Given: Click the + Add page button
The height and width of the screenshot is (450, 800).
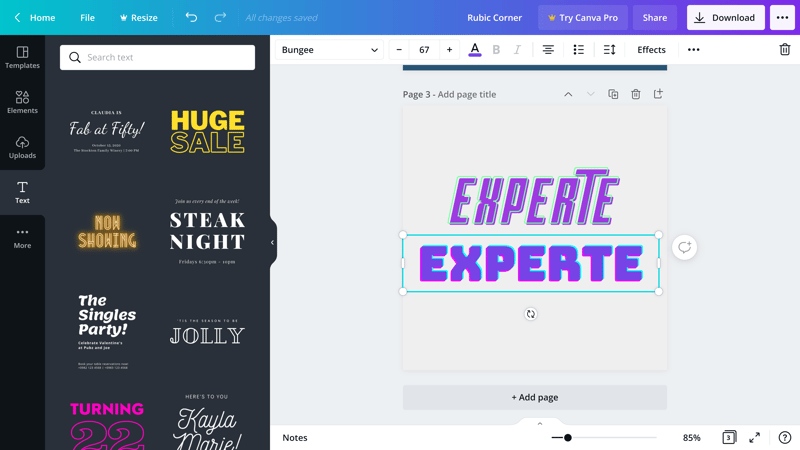Looking at the screenshot, I should click(x=535, y=397).
